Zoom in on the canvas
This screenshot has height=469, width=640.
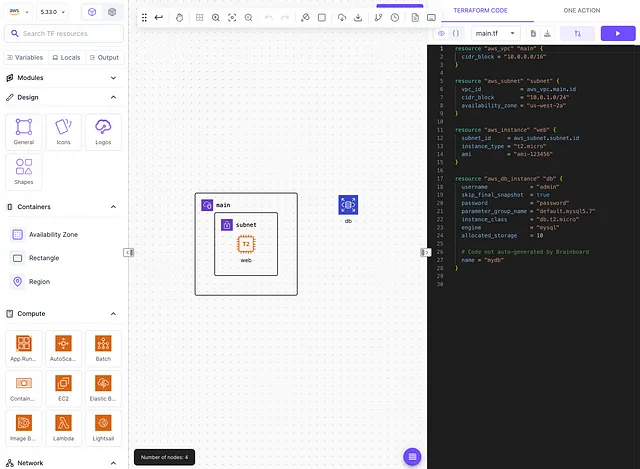pyautogui.click(x=216, y=18)
